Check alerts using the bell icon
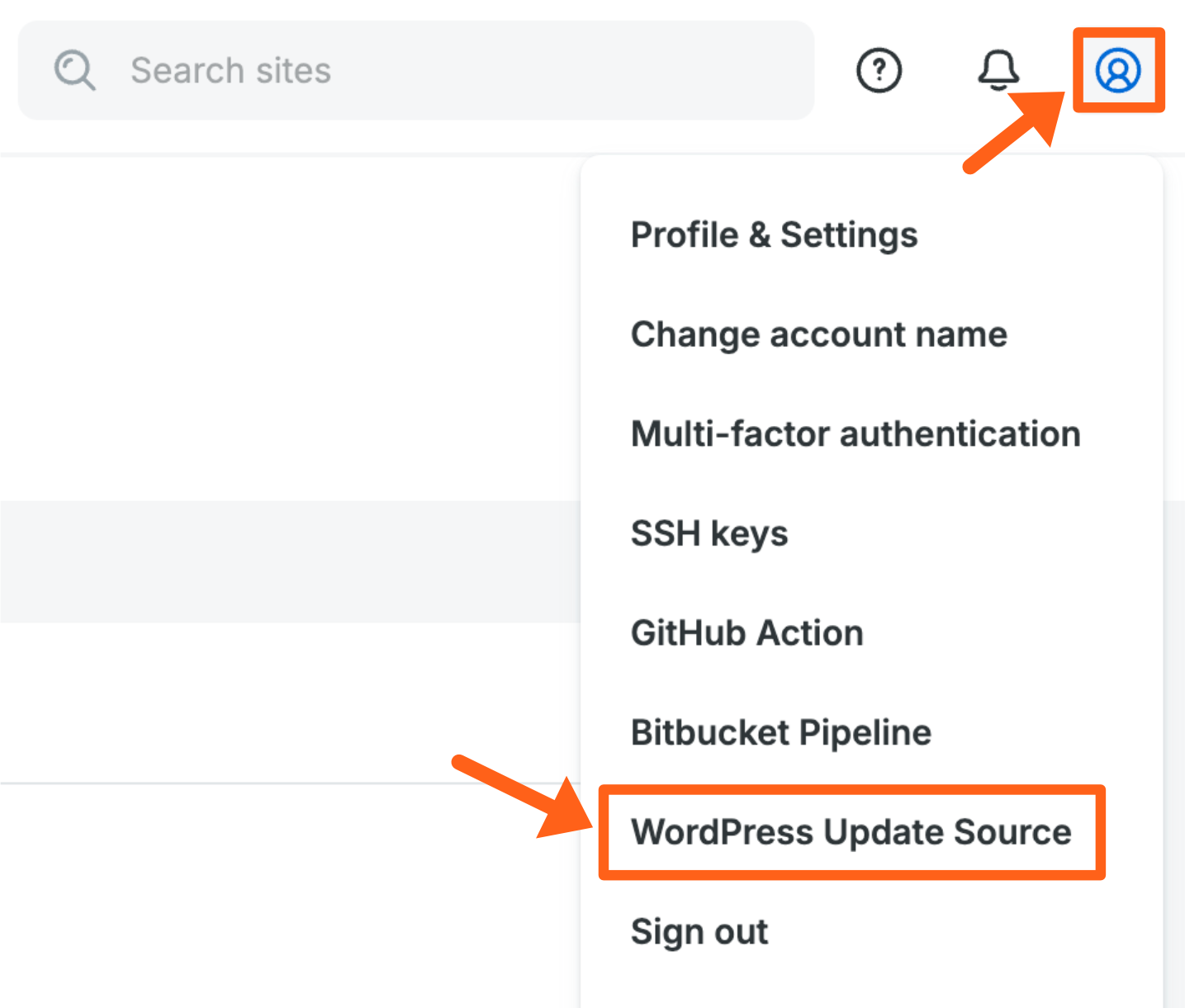 tap(998, 70)
